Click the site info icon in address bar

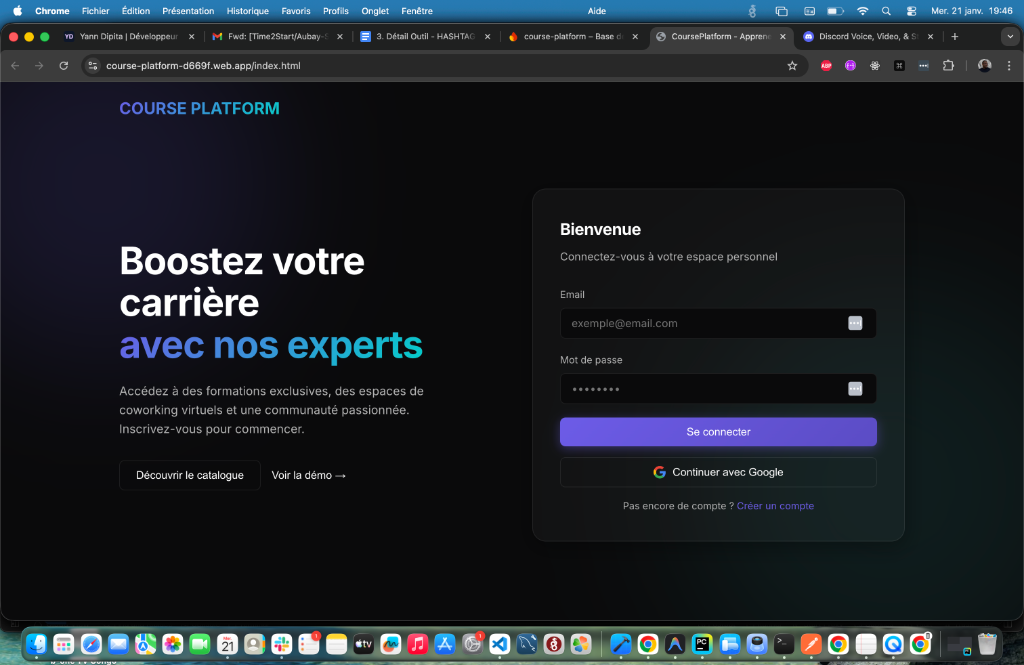pos(92,66)
